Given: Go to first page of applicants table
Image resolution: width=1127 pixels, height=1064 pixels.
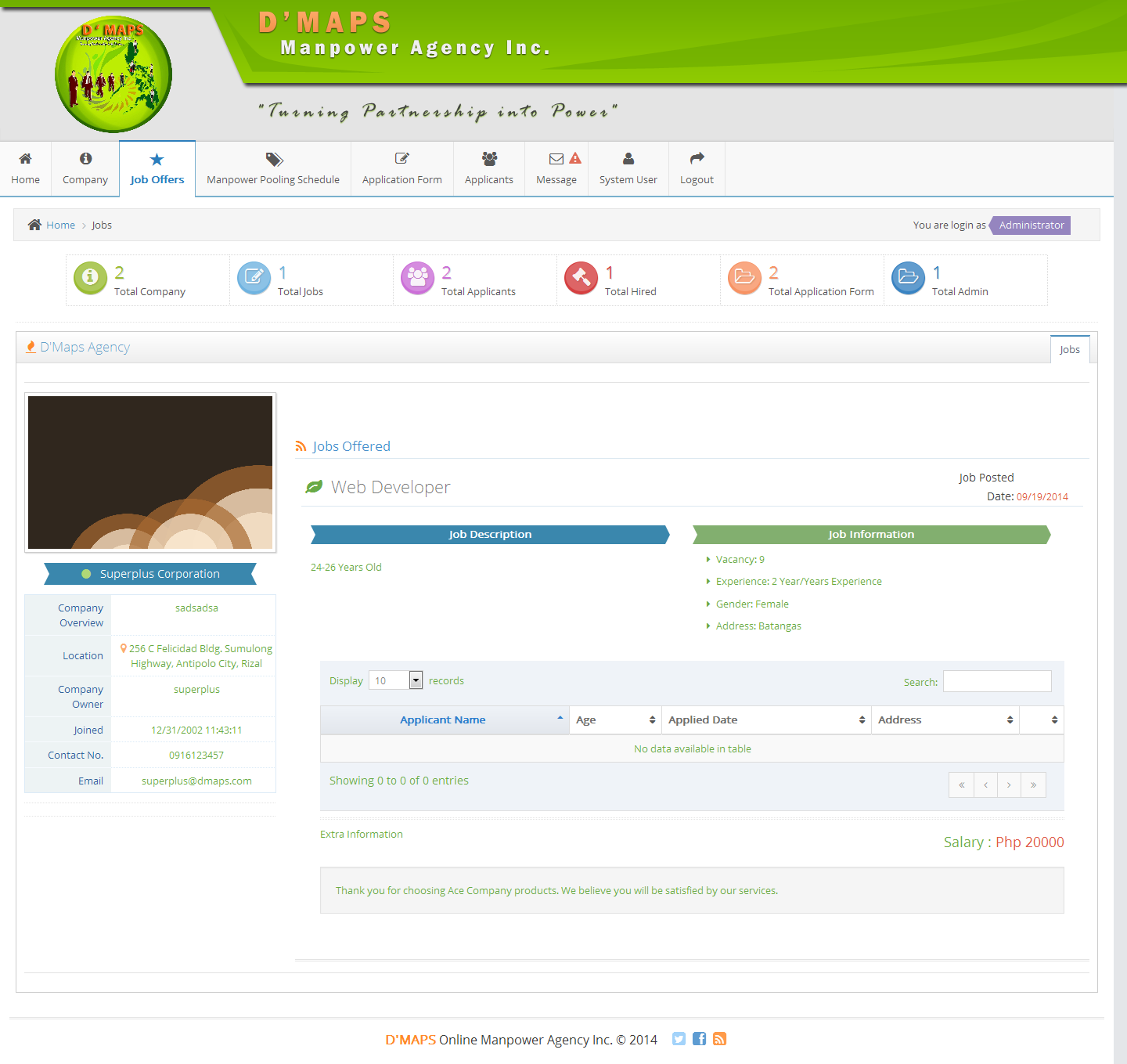Looking at the screenshot, I should coord(961,784).
